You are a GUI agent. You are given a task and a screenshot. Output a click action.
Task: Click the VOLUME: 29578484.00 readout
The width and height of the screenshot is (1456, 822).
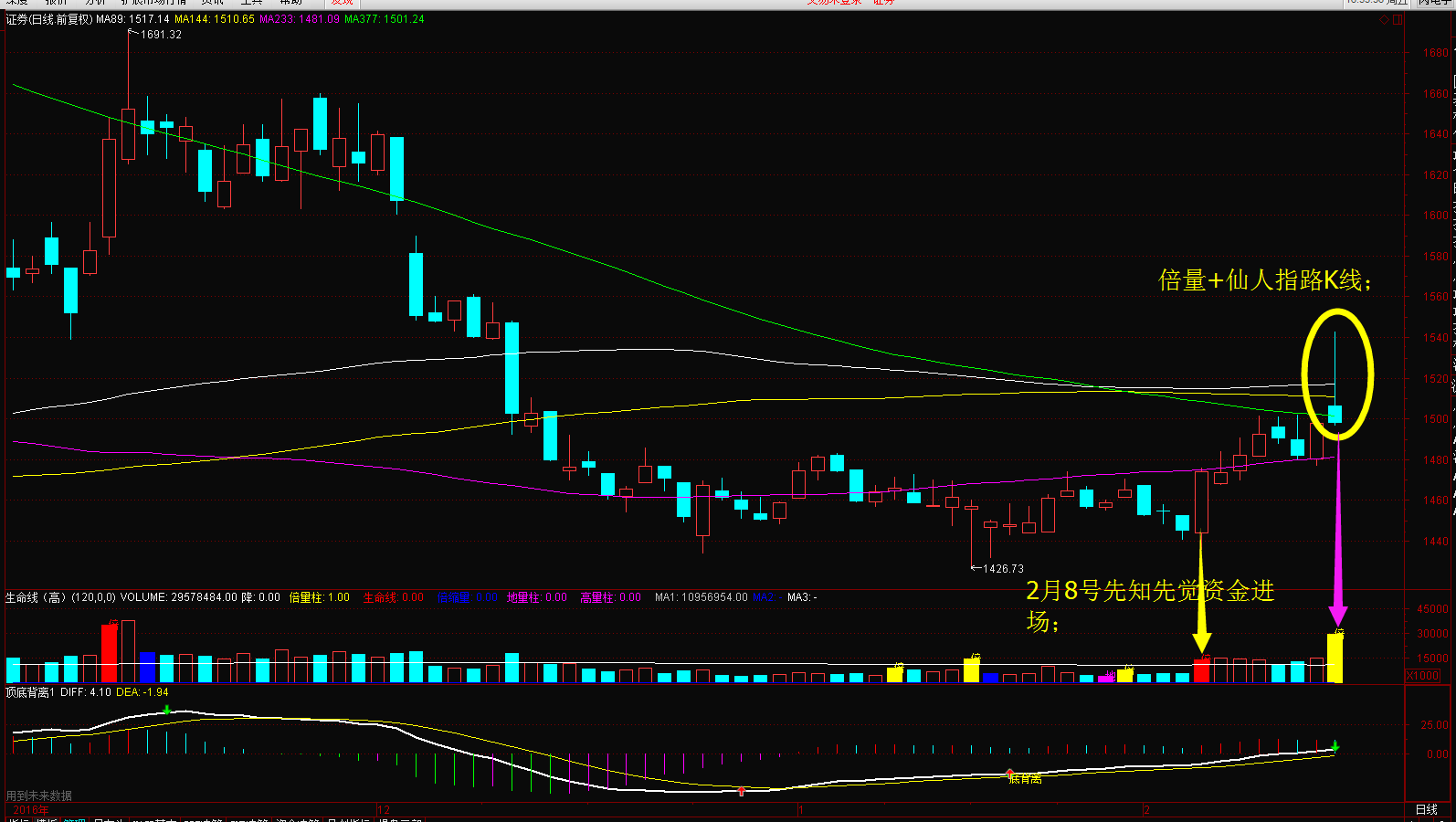[x=179, y=597]
